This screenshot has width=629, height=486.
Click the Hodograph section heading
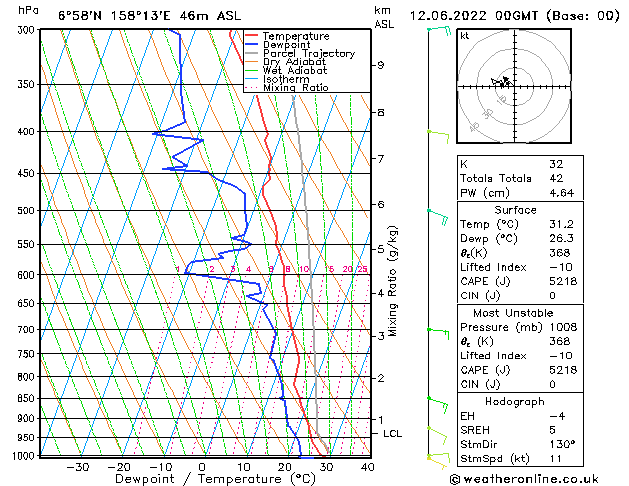515,402
